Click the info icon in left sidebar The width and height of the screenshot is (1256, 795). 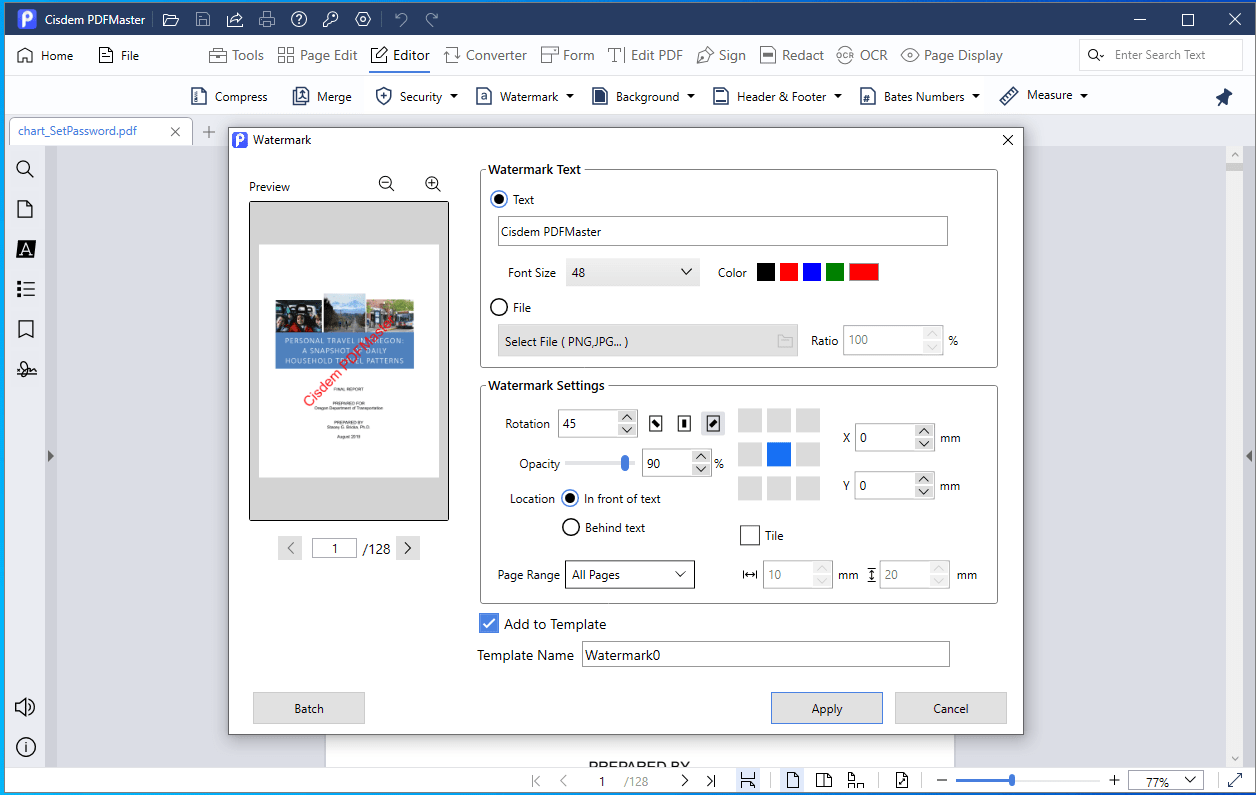click(26, 747)
